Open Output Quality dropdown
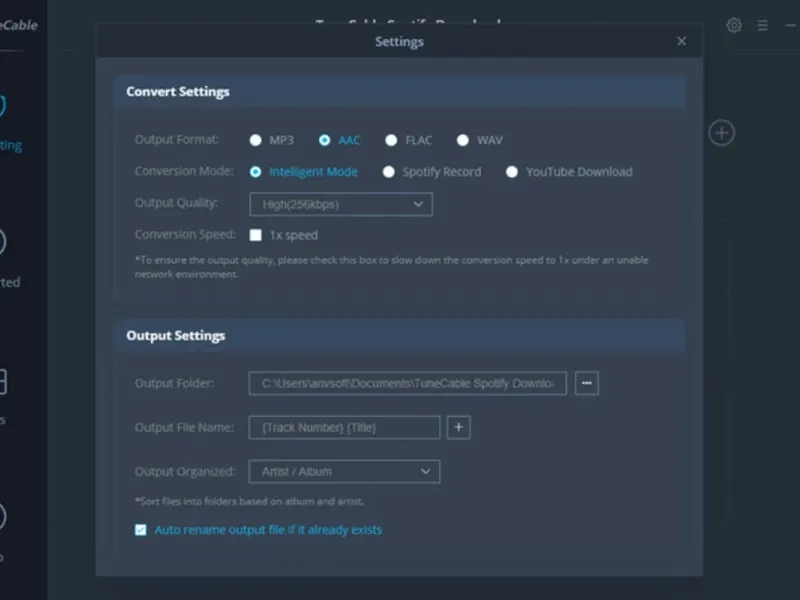Viewport: 800px width, 600px height. [x=341, y=204]
